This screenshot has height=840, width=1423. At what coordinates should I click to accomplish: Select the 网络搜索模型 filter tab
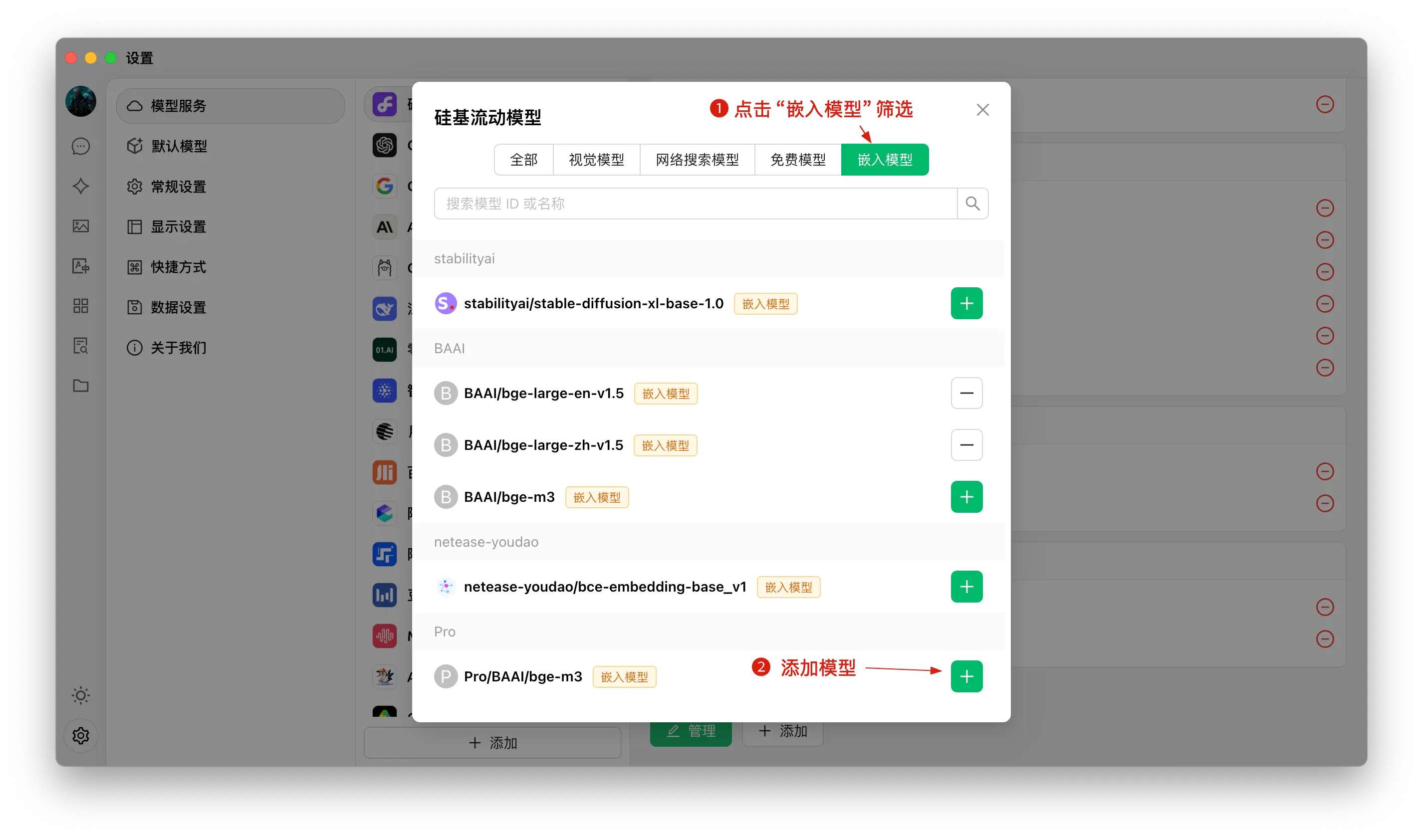coord(697,160)
